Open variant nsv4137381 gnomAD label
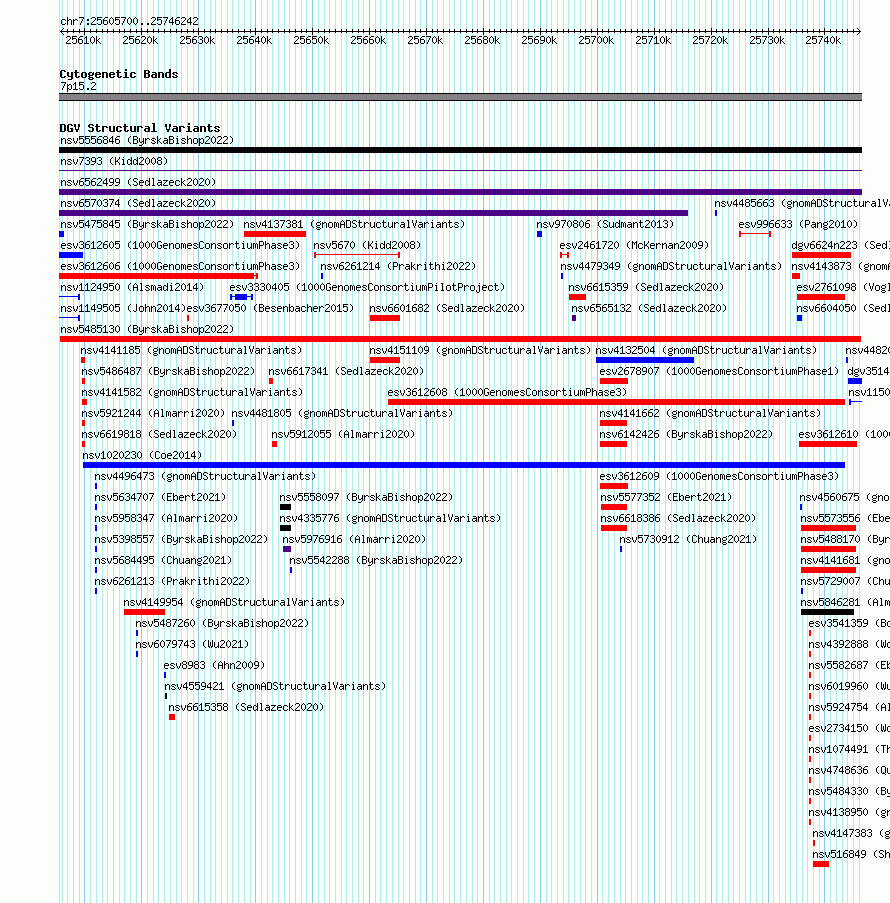 tap(354, 225)
